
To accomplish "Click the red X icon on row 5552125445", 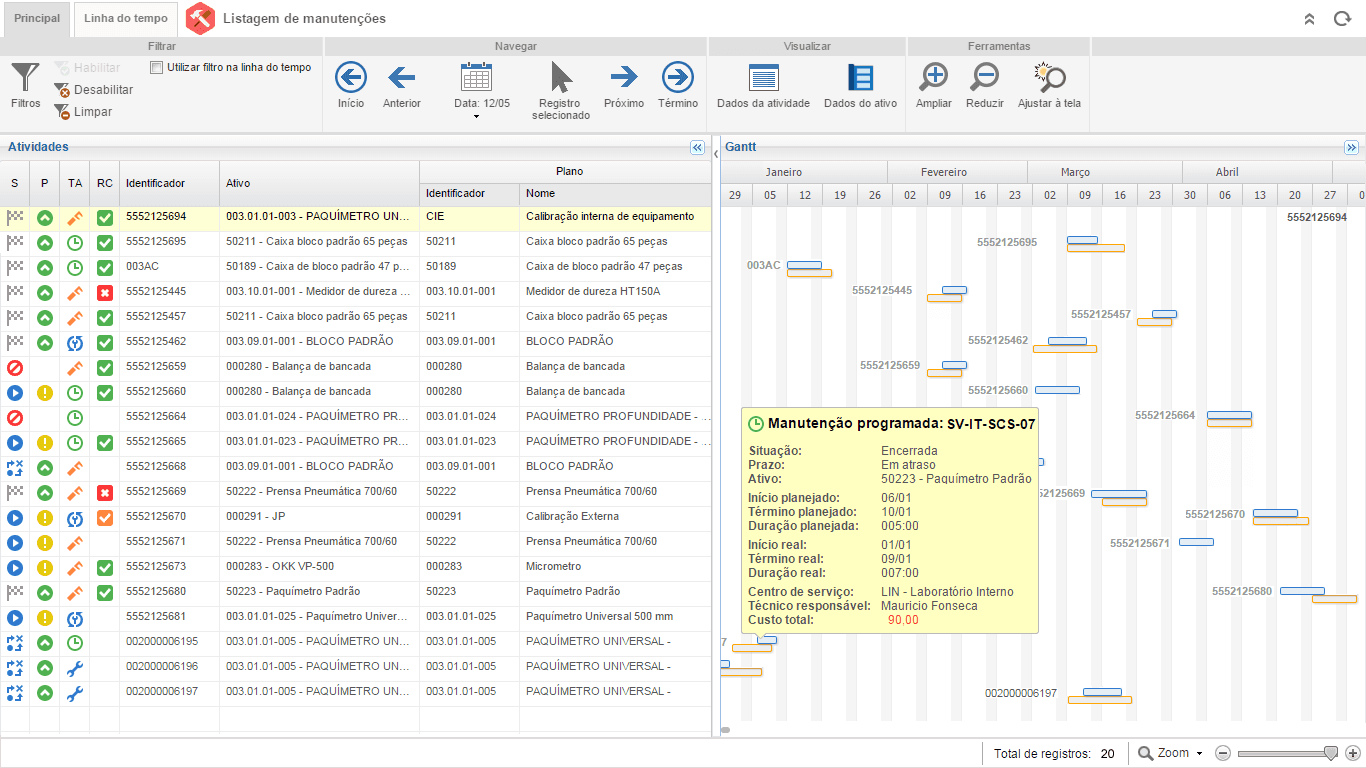I will [105, 292].
